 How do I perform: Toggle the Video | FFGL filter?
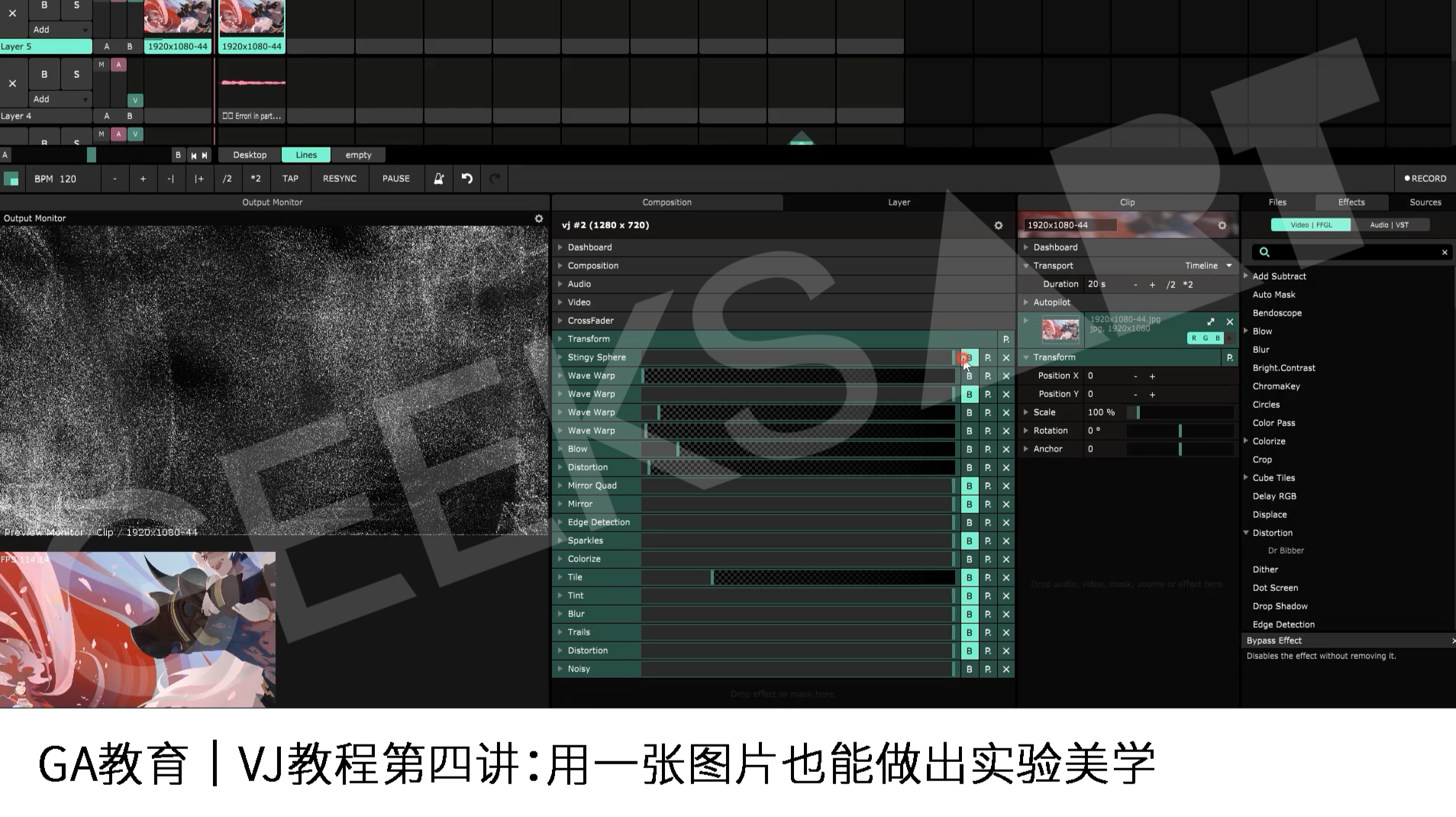pos(1311,225)
